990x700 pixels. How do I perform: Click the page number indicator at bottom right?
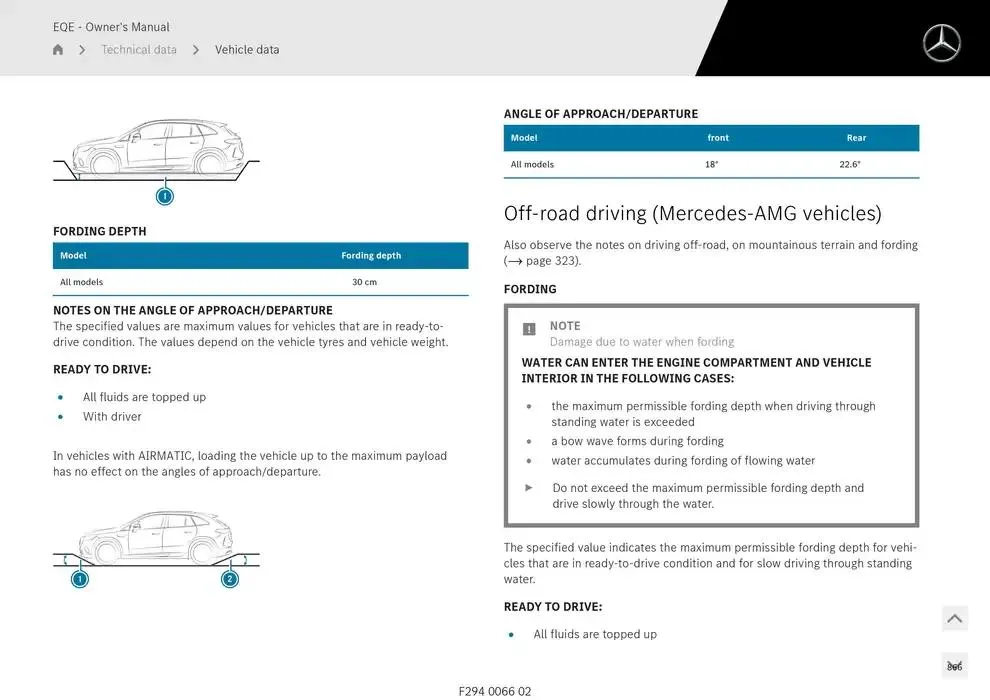pyautogui.click(x=955, y=665)
